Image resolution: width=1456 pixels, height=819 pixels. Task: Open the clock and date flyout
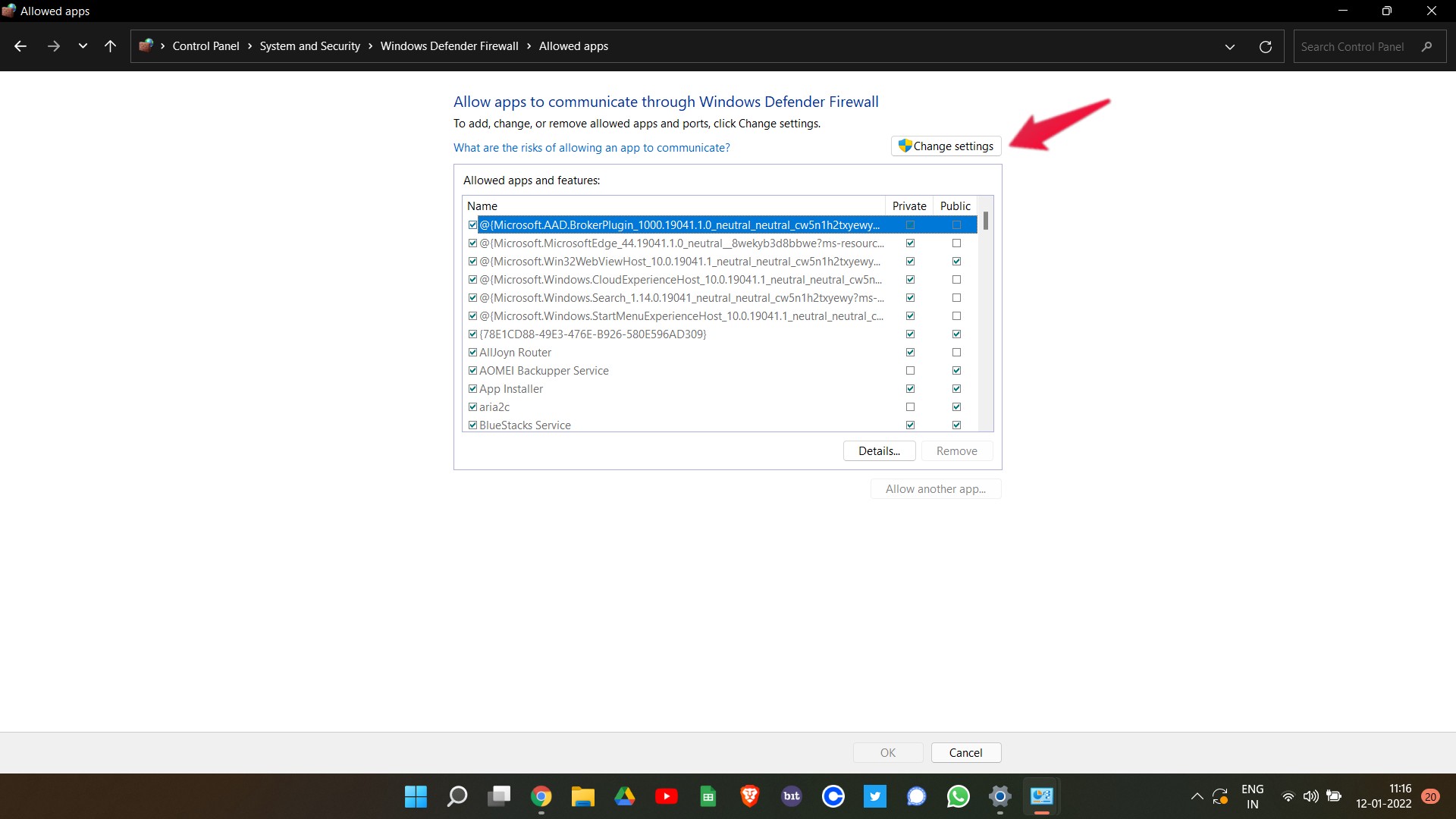(x=1383, y=796)
